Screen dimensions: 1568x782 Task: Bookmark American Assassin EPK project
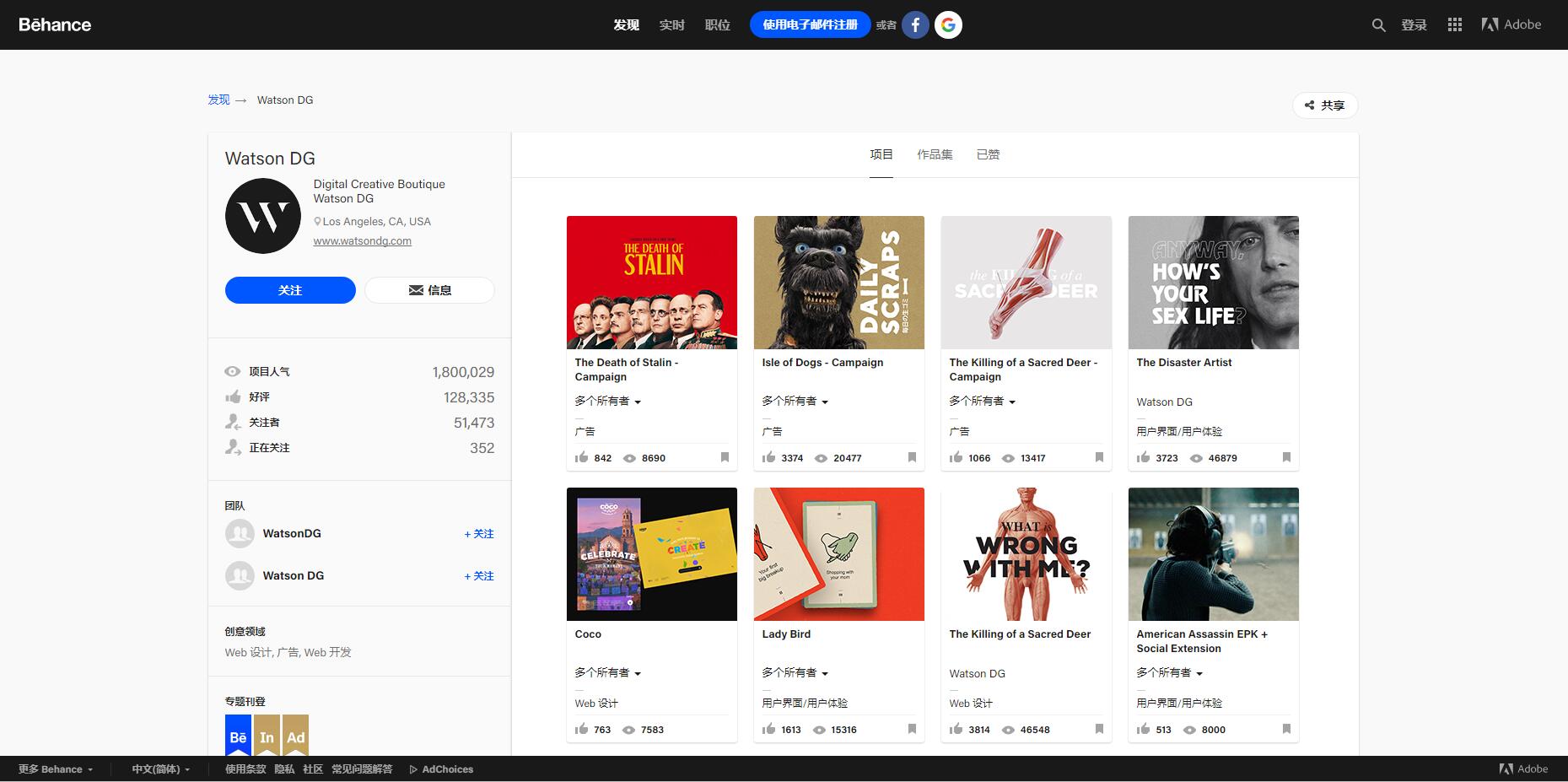(x=1286, y=729)
